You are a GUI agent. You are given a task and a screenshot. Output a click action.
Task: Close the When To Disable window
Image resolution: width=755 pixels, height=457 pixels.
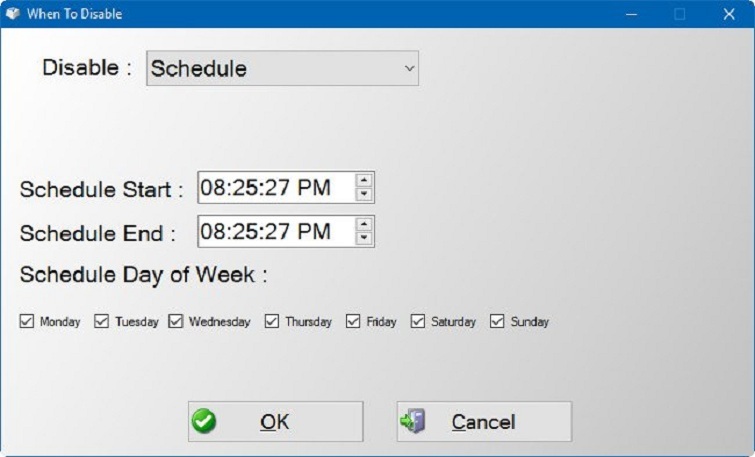[x=729, y=14]
